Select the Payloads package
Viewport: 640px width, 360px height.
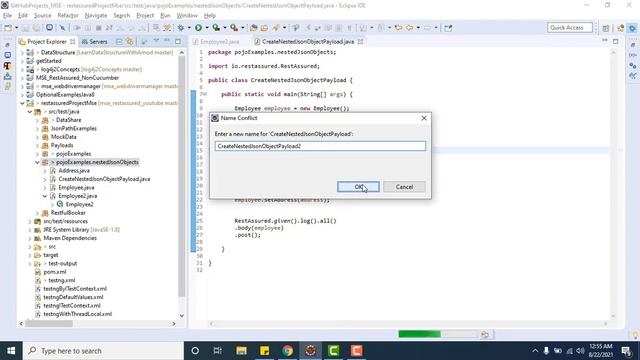(62, 145)
